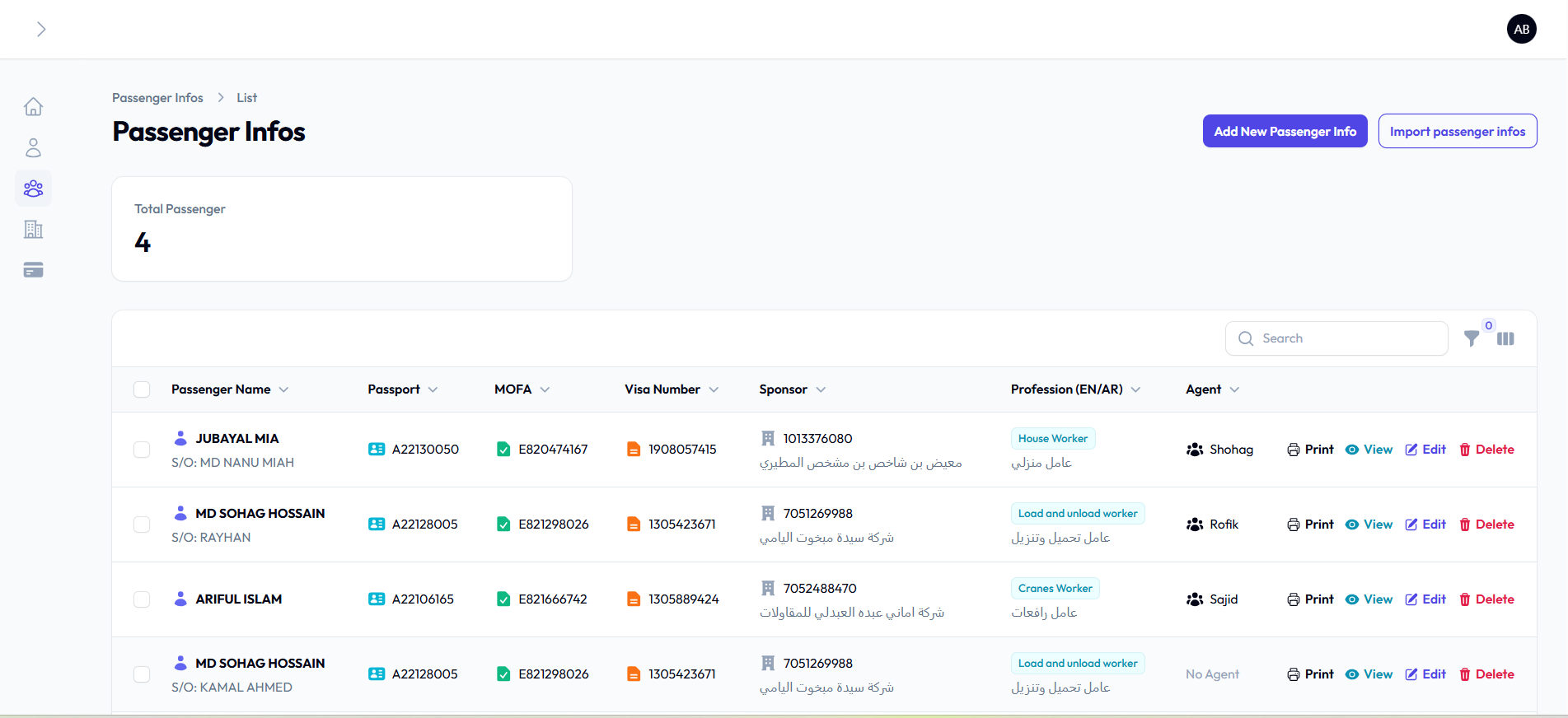The height and width of the screenshot is (718, 1568).
Task: Delete JUBAYAL MIA record
Action: [x=1486, y=450]
